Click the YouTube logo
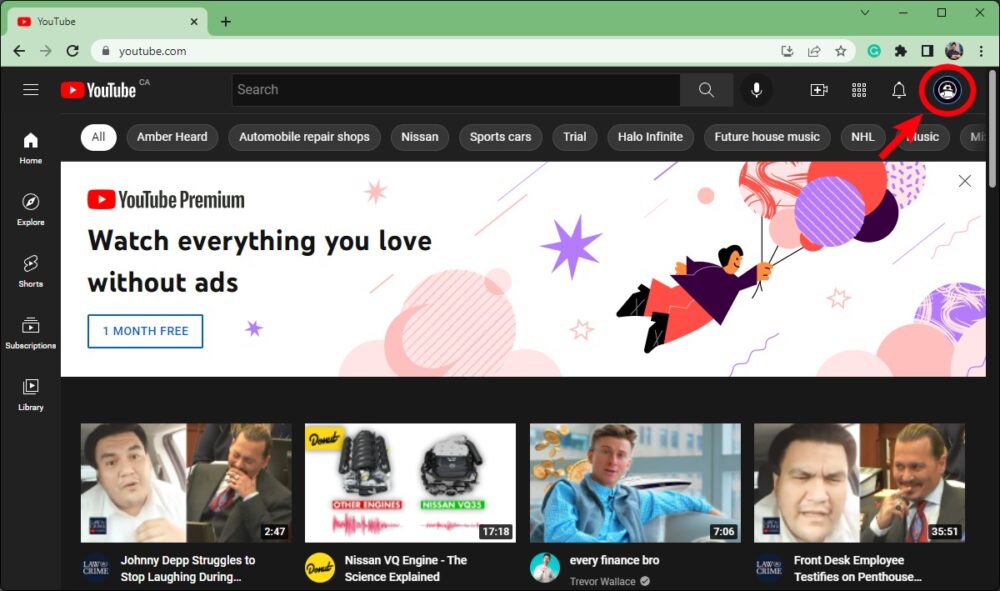1000x591 pixels. [x=98, y=90]
